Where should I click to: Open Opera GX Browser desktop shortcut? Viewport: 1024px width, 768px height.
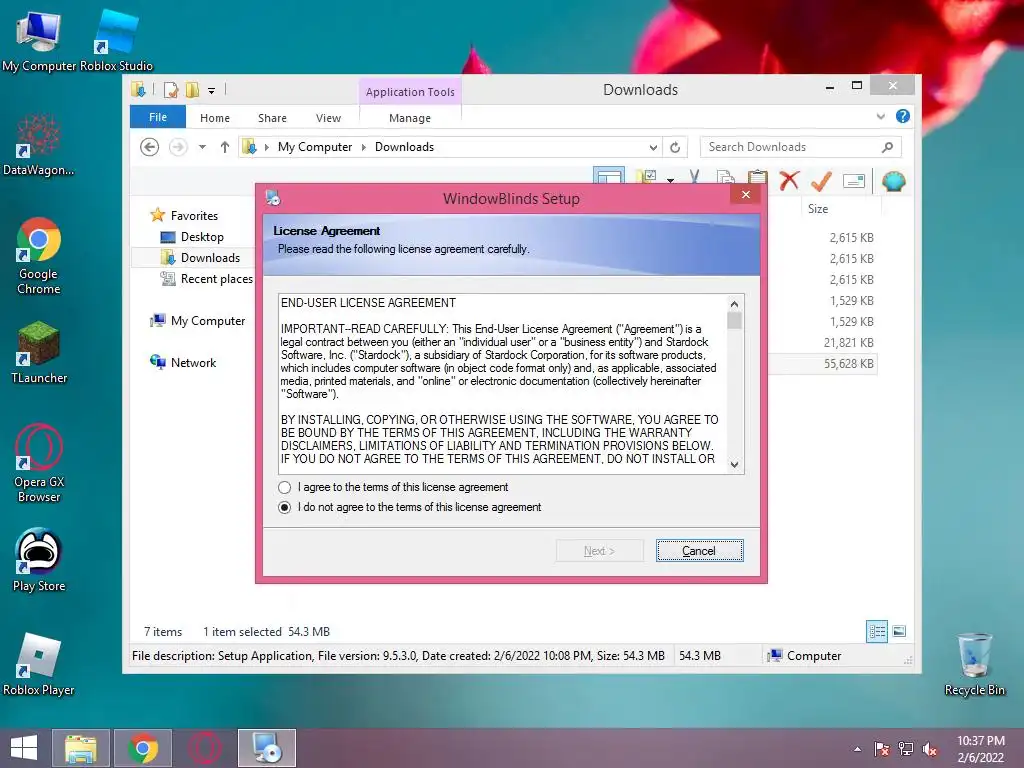click(39, 464)
